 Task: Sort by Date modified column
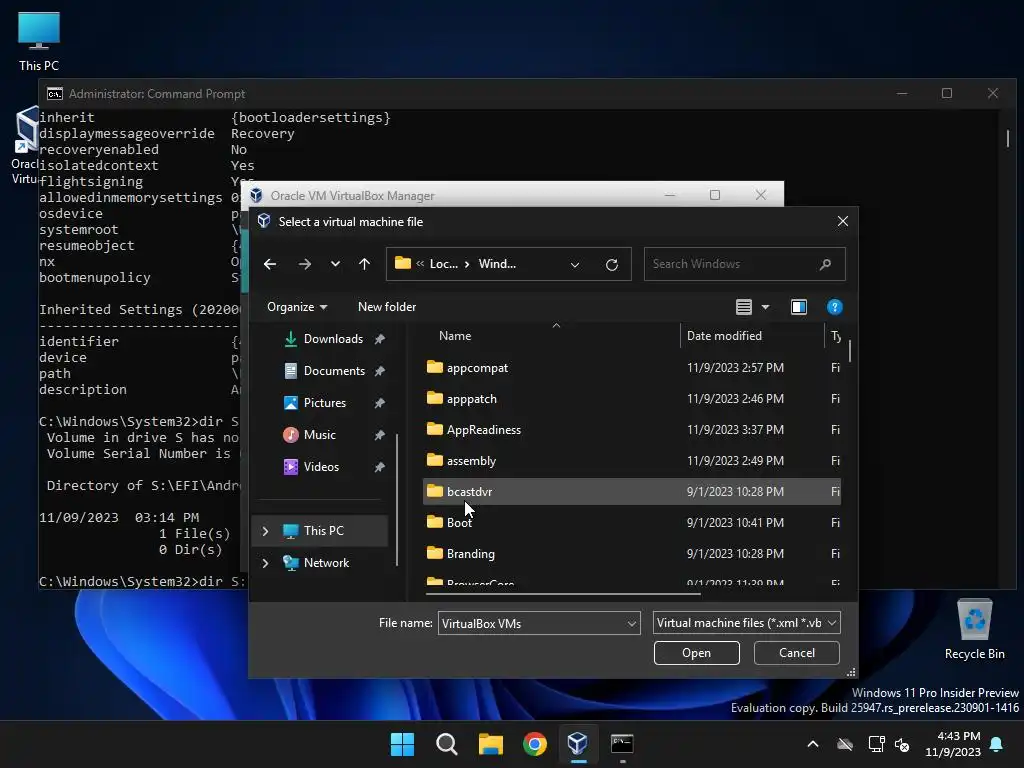(724, 336)
